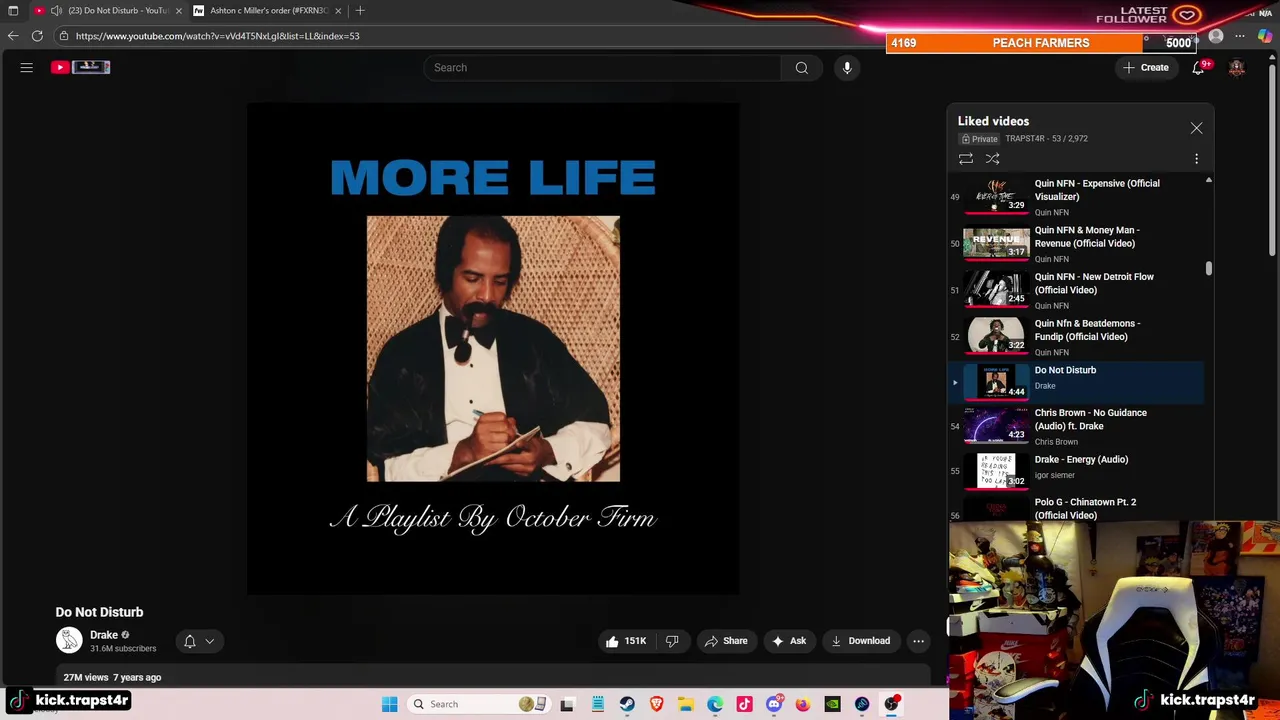Run the search with the magnifier button
This screenshot has width=1280, height=720.
801,67
